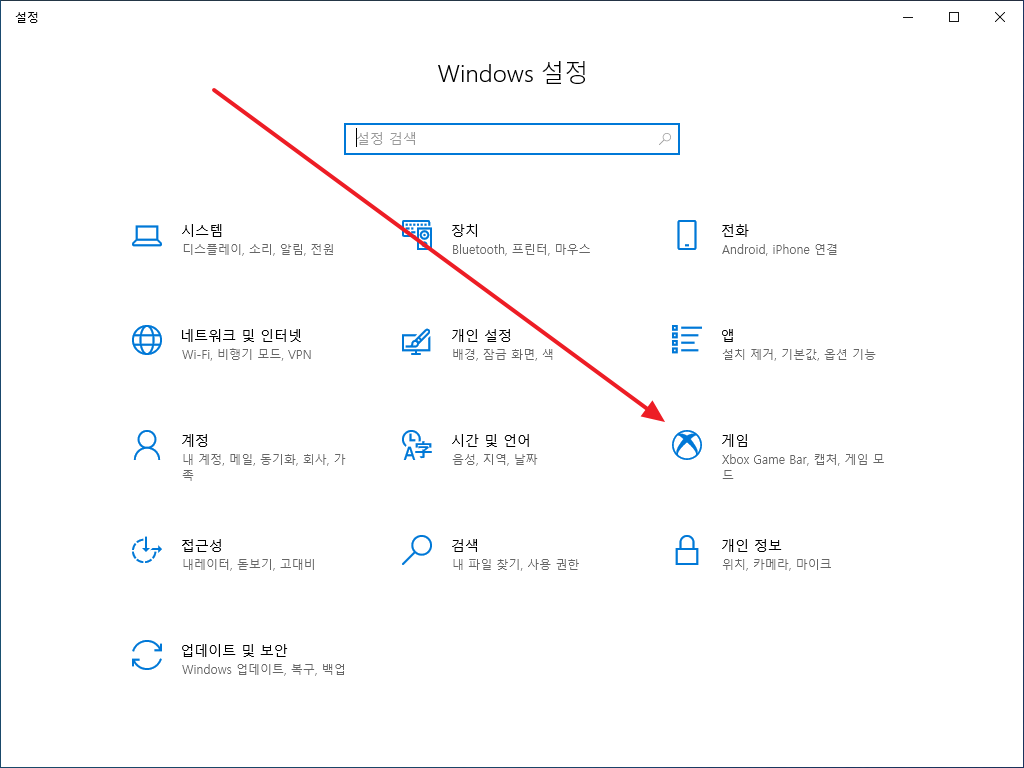This screenshot has width=1024, height=768.
Task: Click the 업데이트 및 보안 sync icon
Action: coord(147,655)
